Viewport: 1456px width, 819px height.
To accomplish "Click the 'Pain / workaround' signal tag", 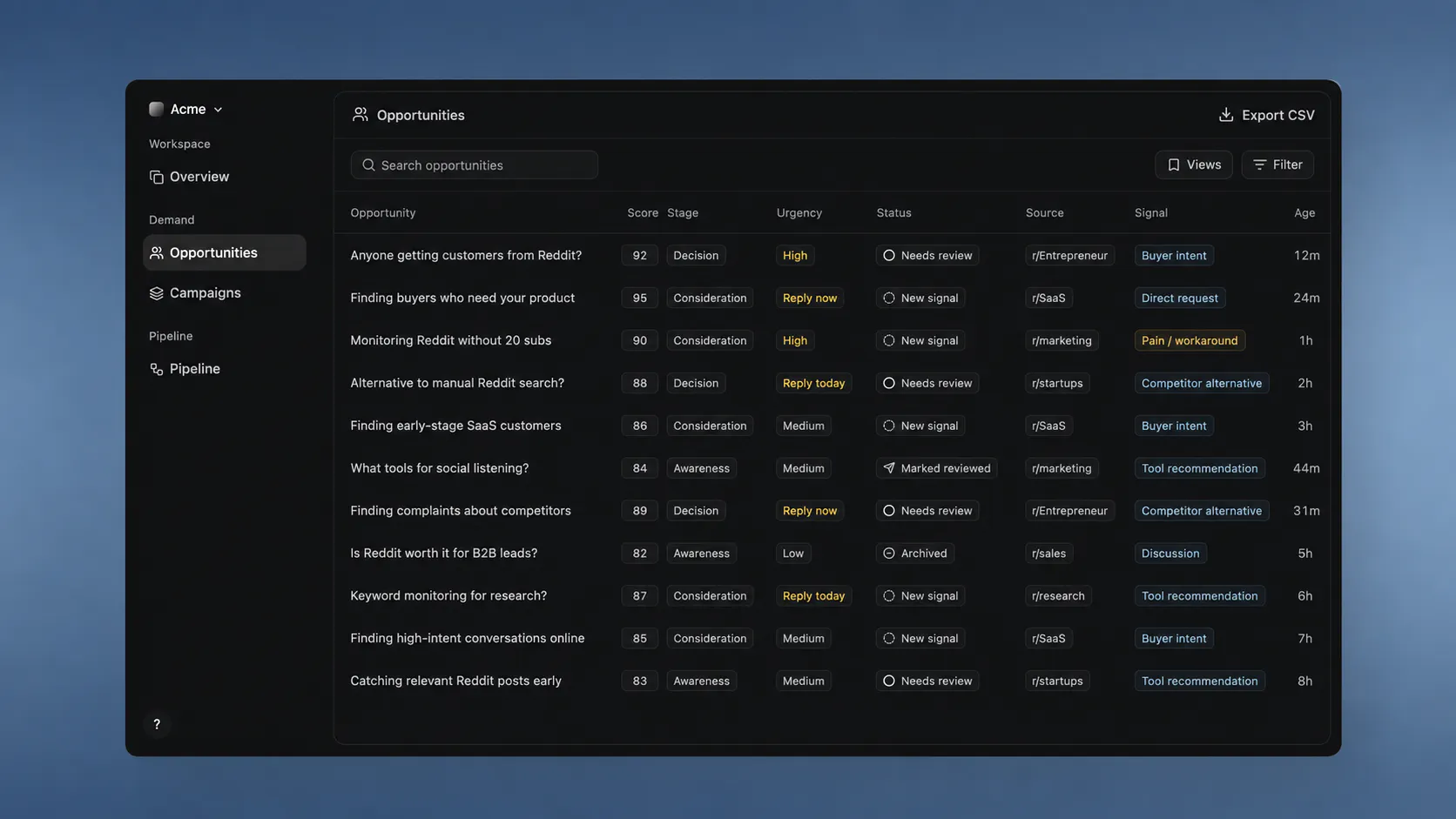I will pos(1190,341).
